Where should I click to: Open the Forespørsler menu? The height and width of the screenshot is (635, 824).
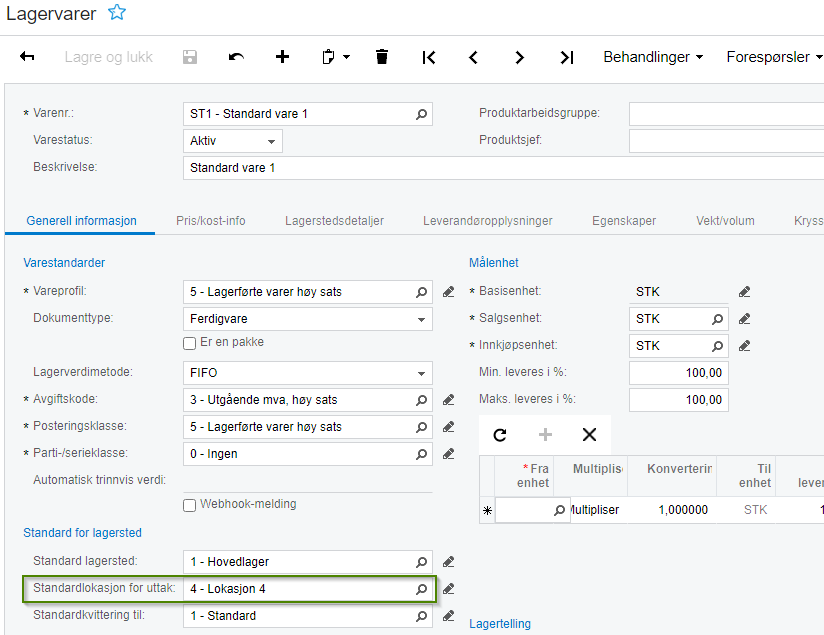pyautogui.click(x=774, y=57)
